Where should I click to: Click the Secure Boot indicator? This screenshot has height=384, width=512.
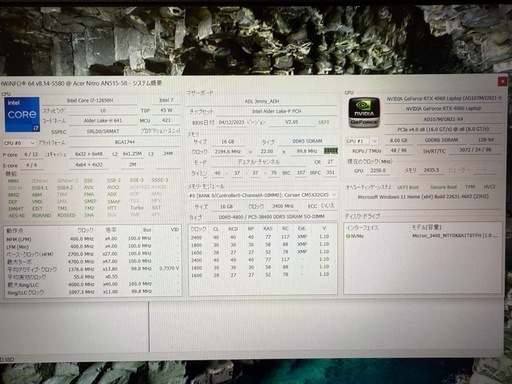[x=443, y=187]
